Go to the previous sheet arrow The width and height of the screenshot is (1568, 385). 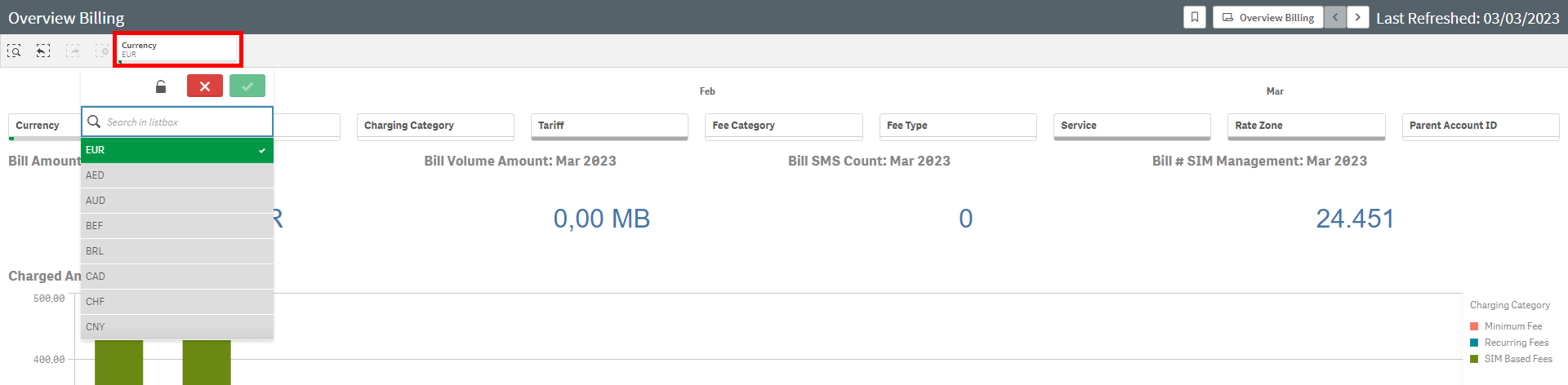click(x=1335, y=17)
